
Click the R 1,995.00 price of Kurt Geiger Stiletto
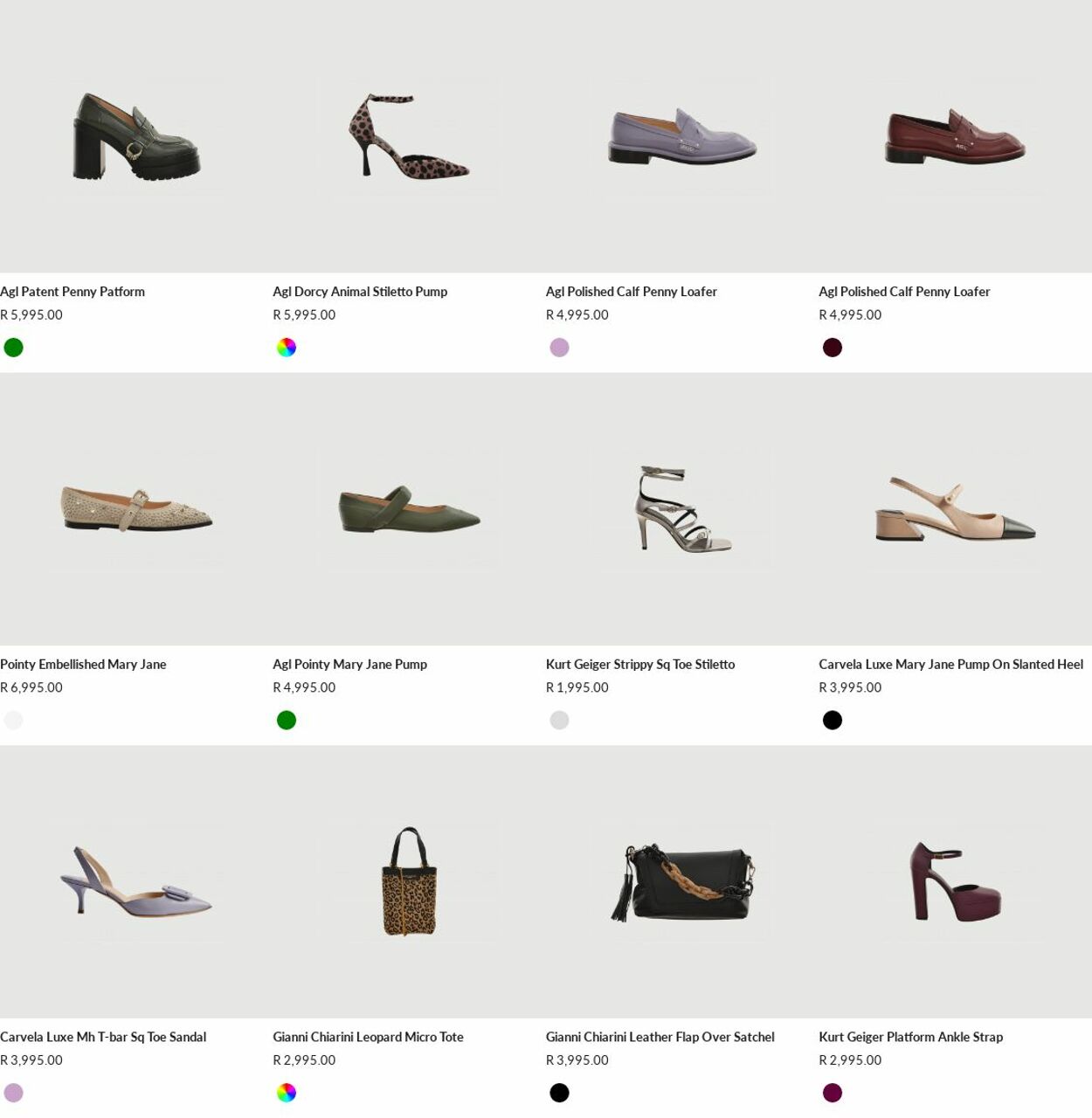click(x=577, y=687)
